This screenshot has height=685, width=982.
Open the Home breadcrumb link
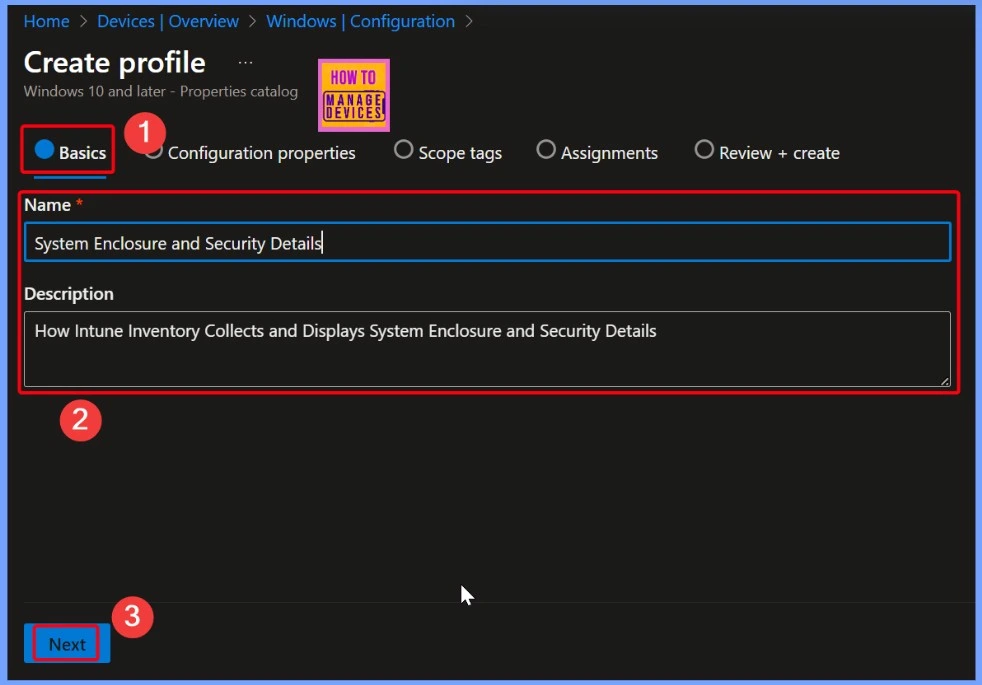point(46,21)
